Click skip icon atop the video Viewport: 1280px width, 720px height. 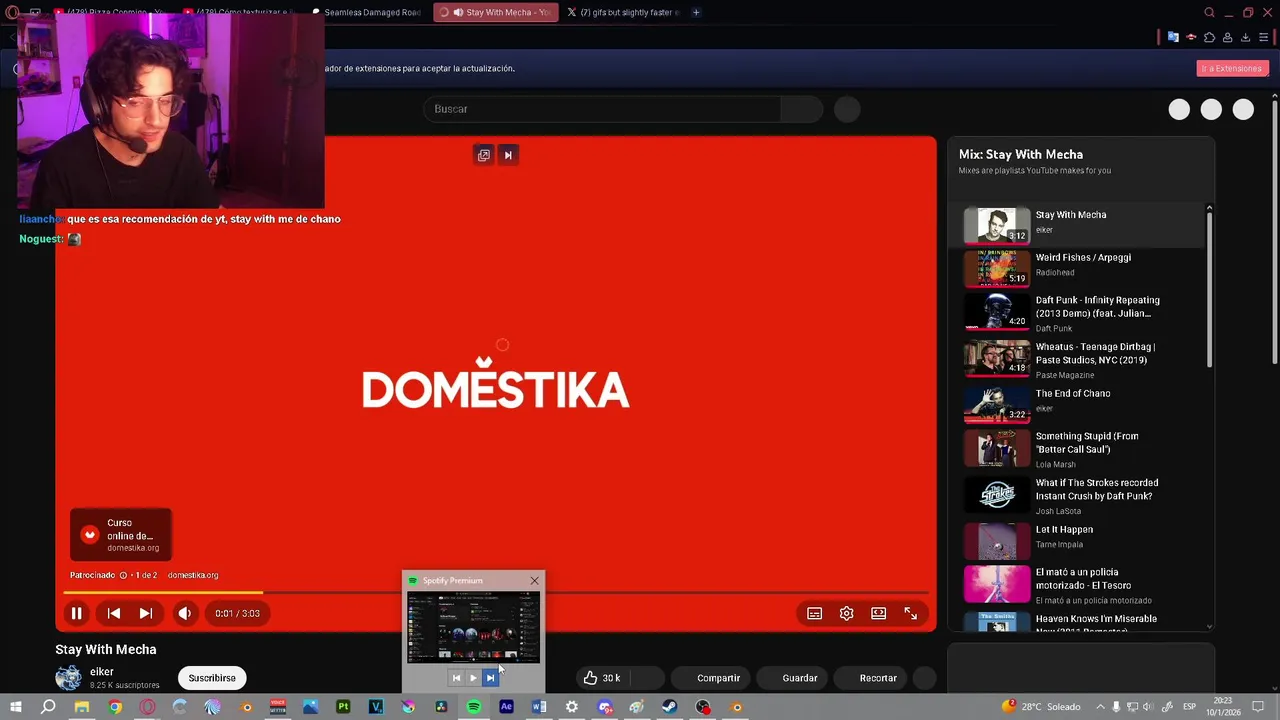(508, 155)
